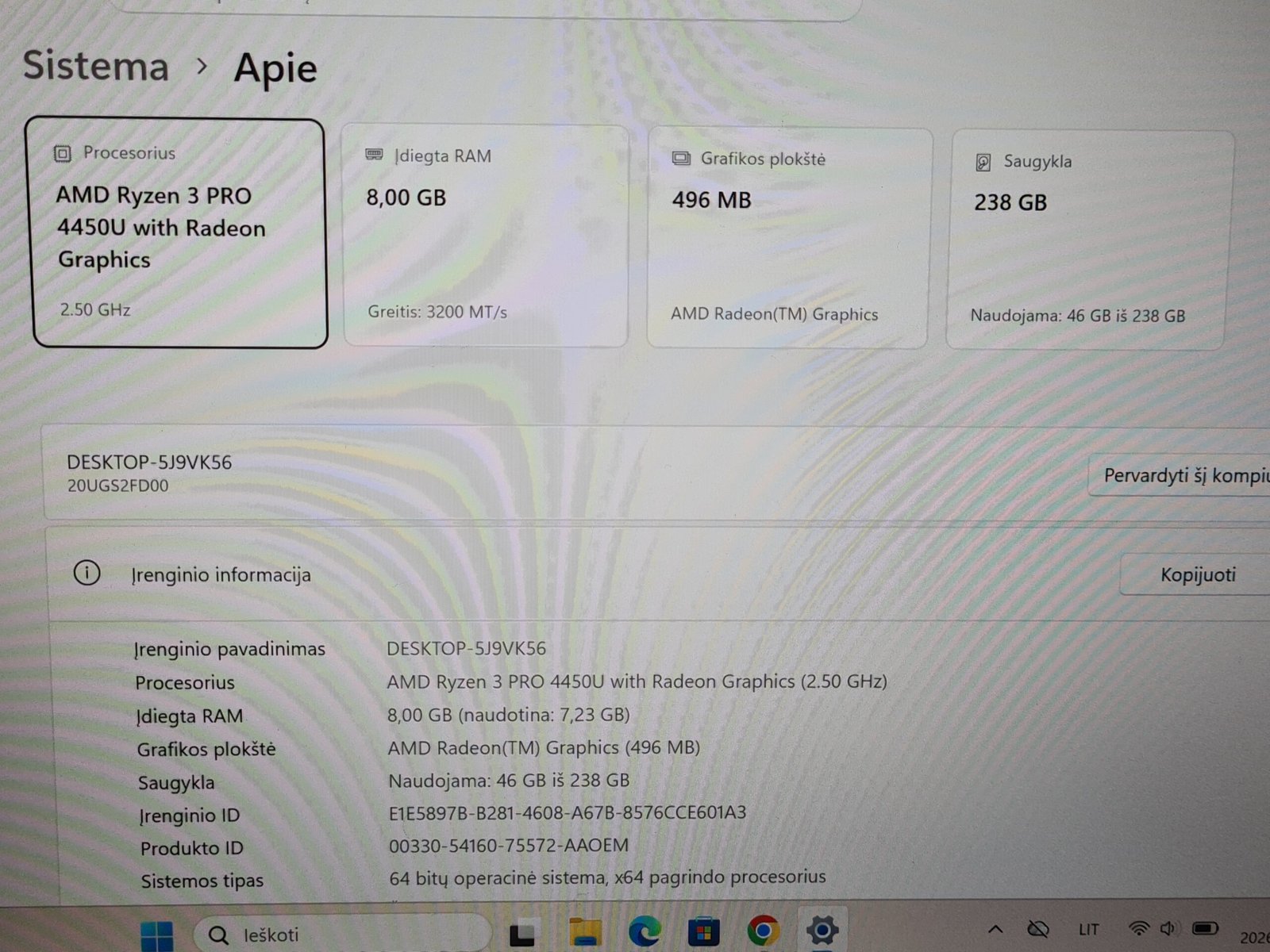Click the 64 bitų operacinė sistema value
The height and width of the screenshot is (952, 1270).
click(x=607, y=877)
